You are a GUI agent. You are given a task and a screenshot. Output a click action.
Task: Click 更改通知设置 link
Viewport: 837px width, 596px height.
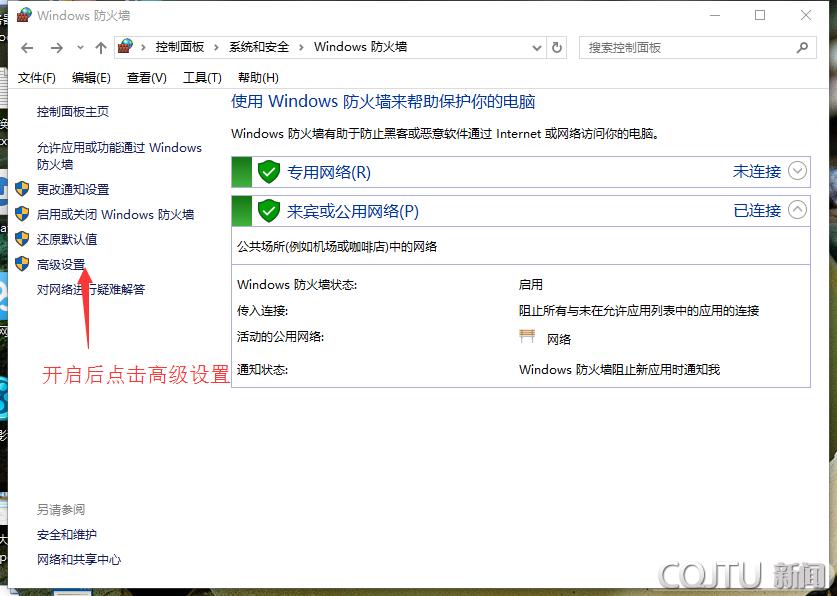(x=73, y=189)
